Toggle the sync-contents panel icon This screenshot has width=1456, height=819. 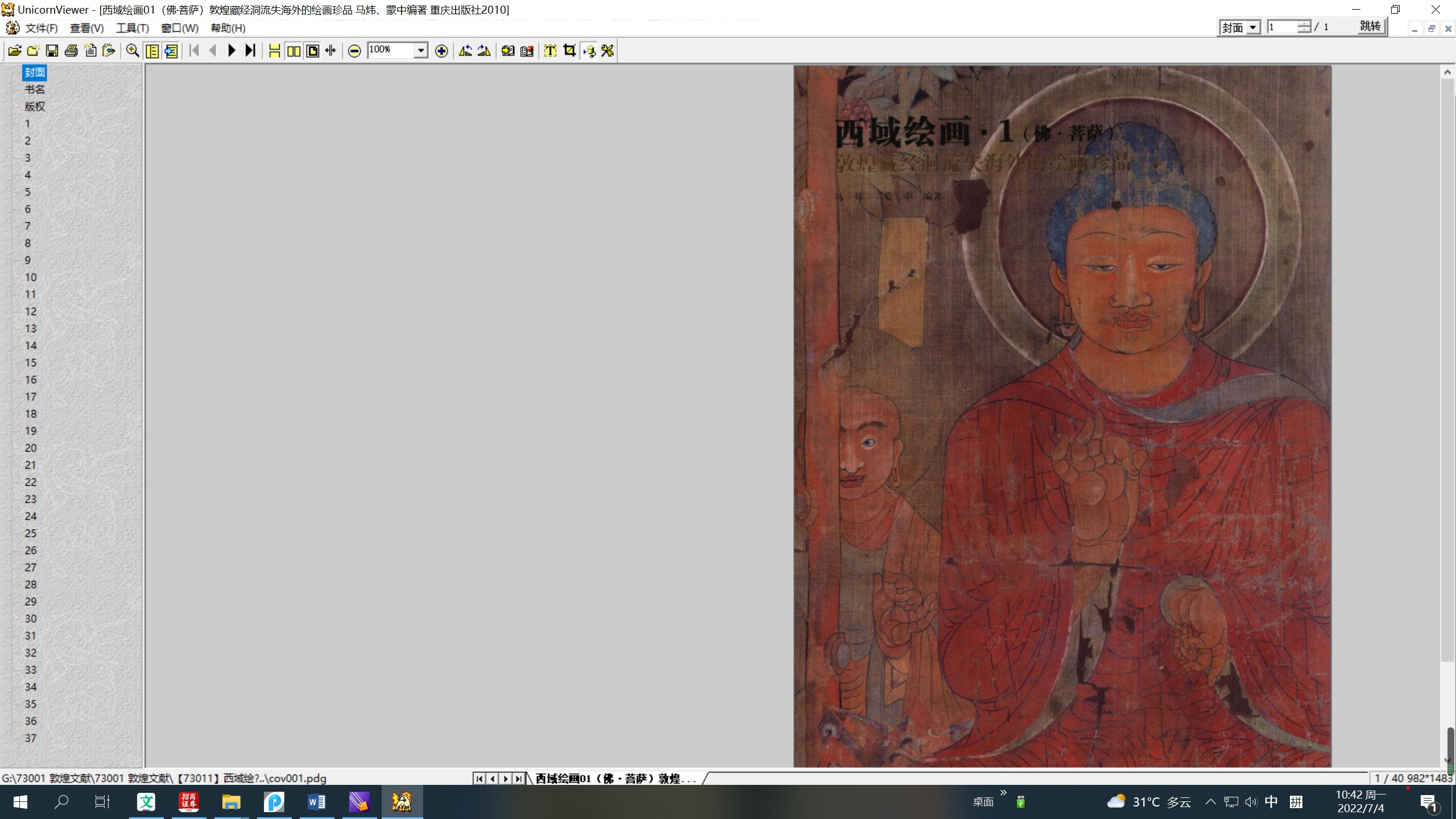pos(171,51)
